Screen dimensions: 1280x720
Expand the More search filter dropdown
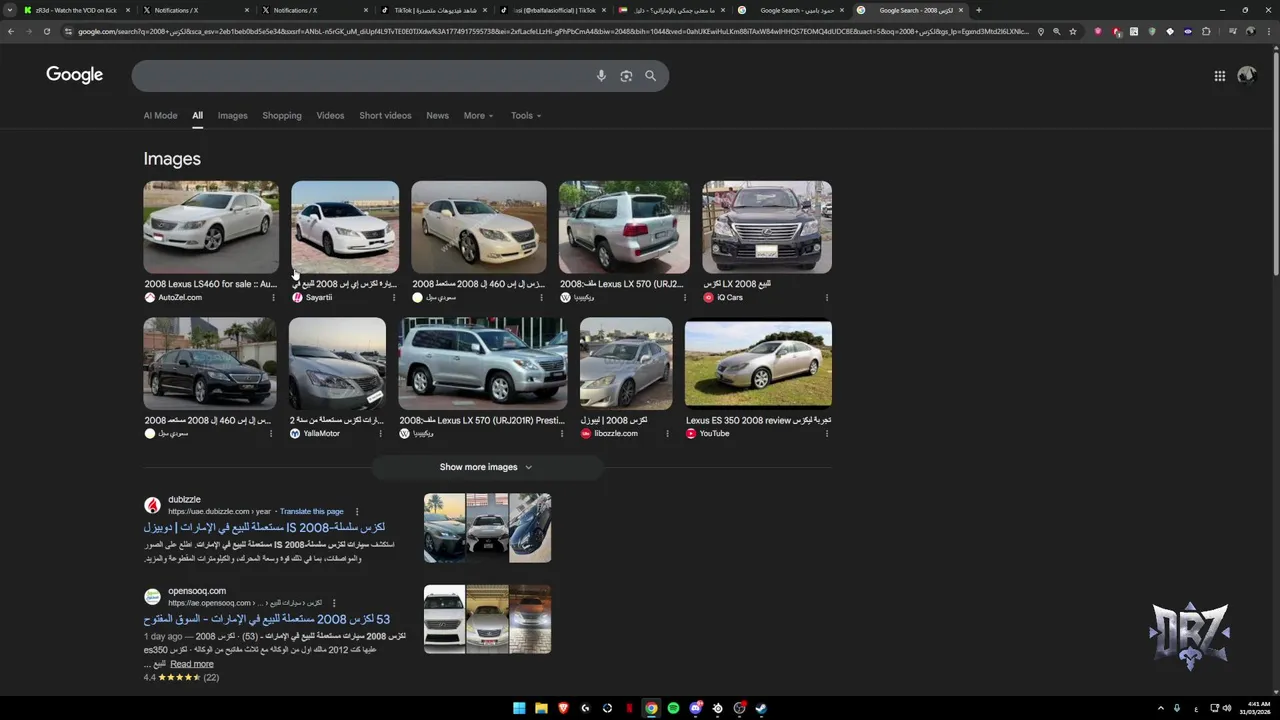point(478,116)
